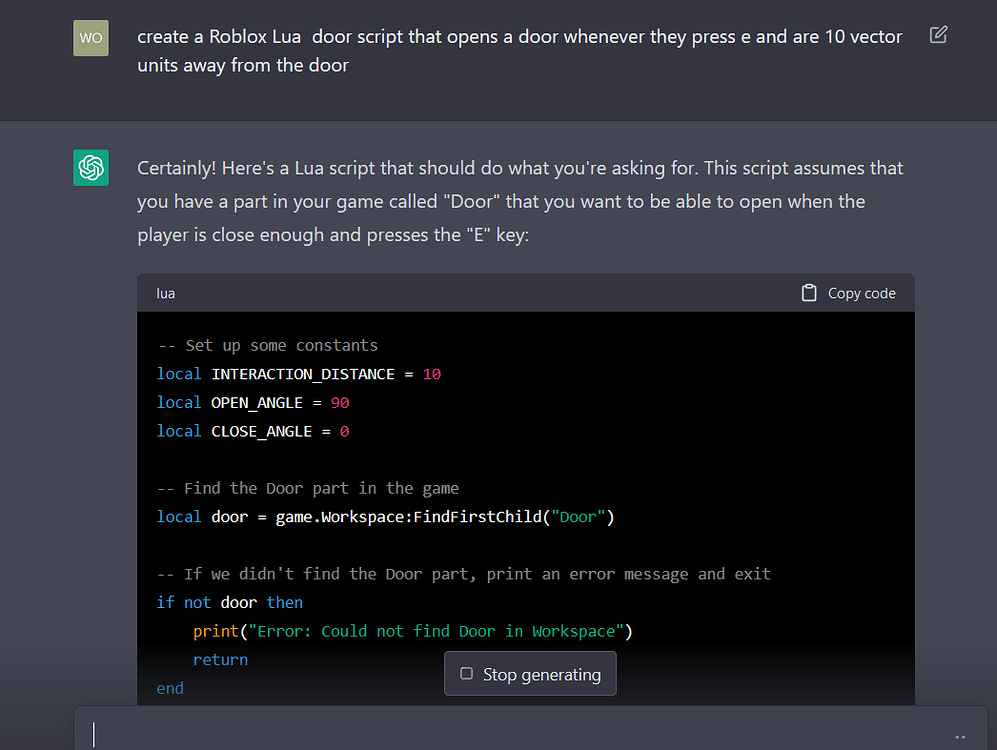Viewport: 997px width, 750px height.
Task: Click the return keyword inside the if block
Action: click(220, 659)
